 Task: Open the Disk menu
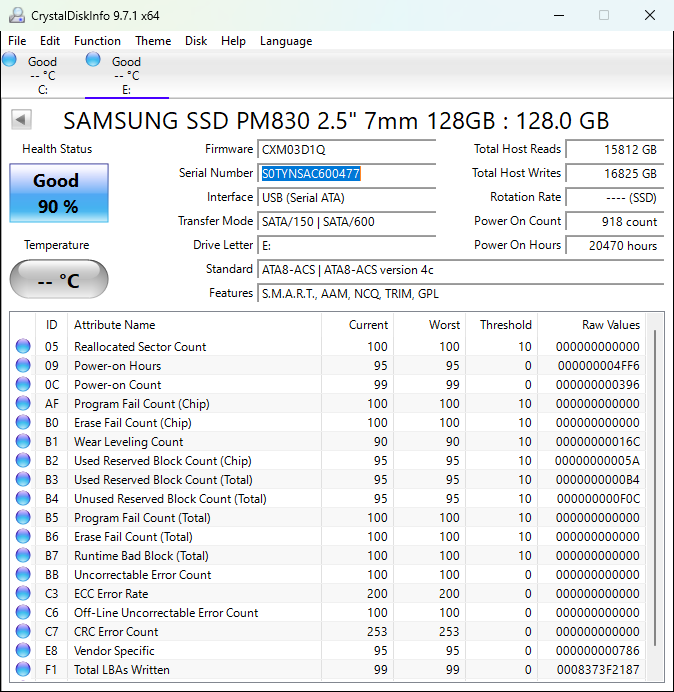pyautogui.click(x=196, y=41)
